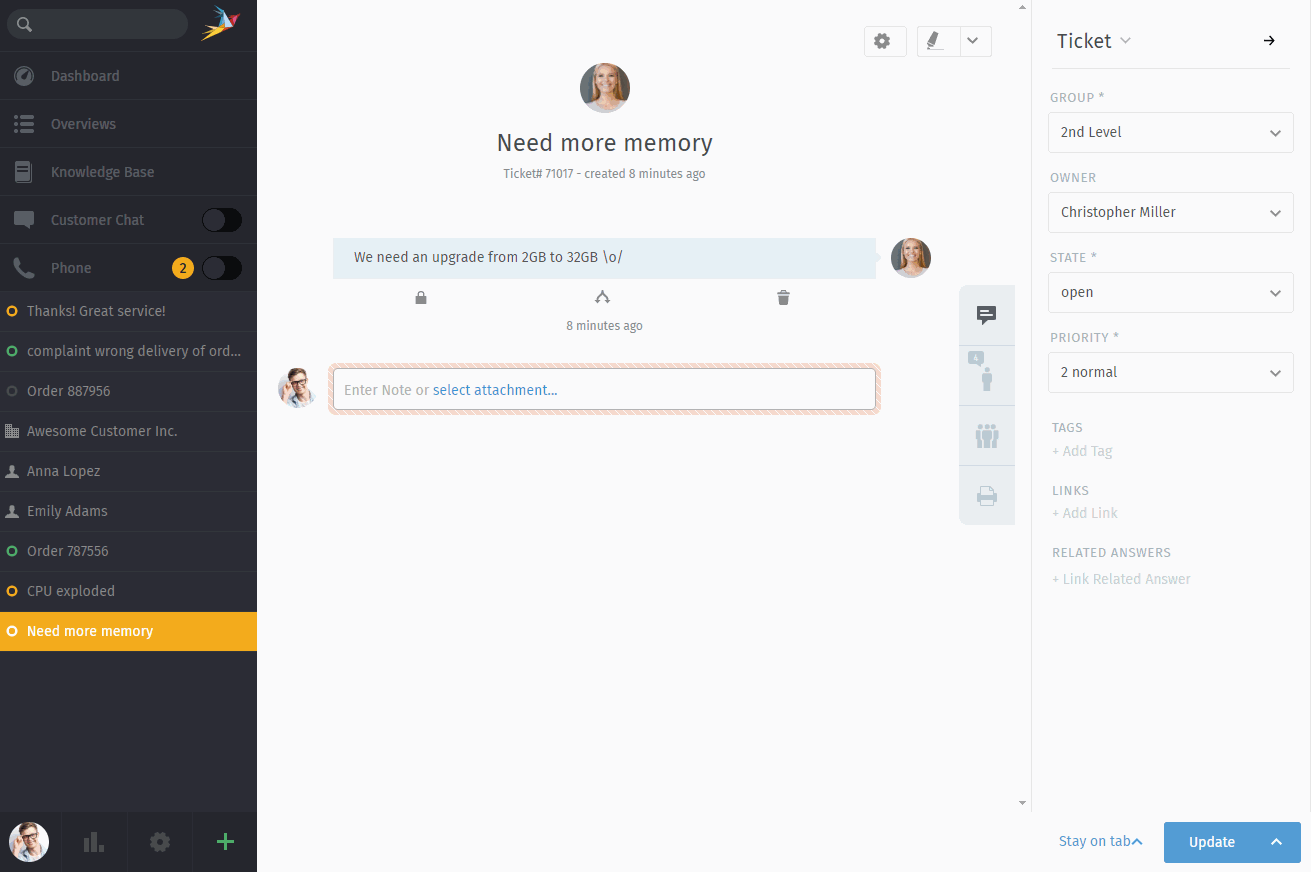Open the organization panel icon
1311x872 pixels.
987,435
